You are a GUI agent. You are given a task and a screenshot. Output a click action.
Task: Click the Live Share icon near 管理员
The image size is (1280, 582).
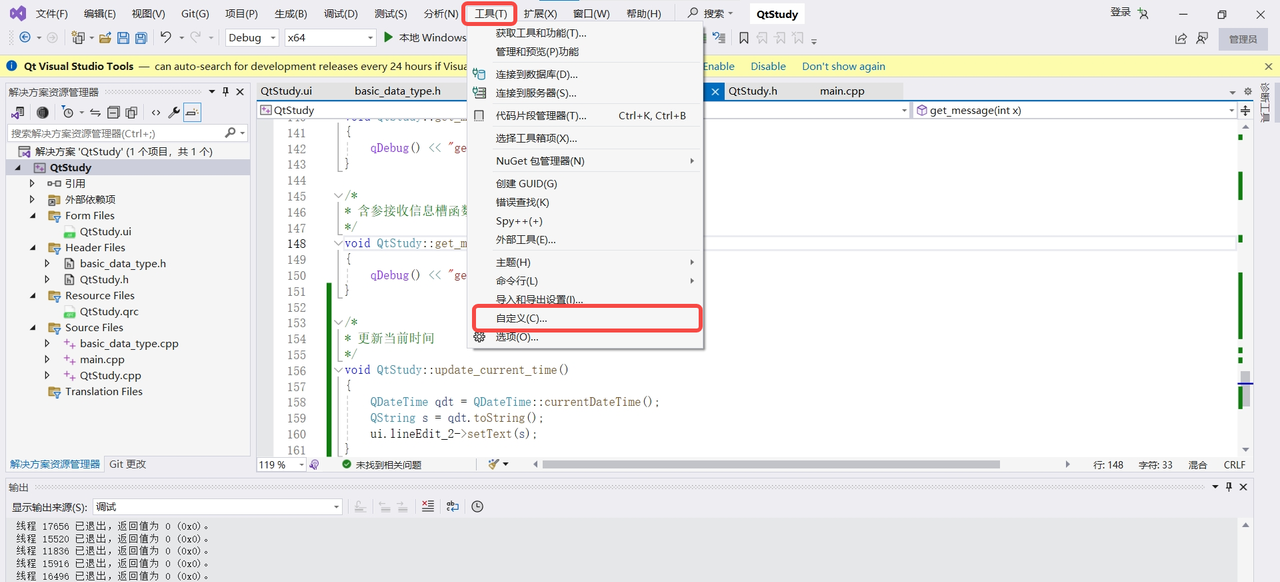[1181, 38]
